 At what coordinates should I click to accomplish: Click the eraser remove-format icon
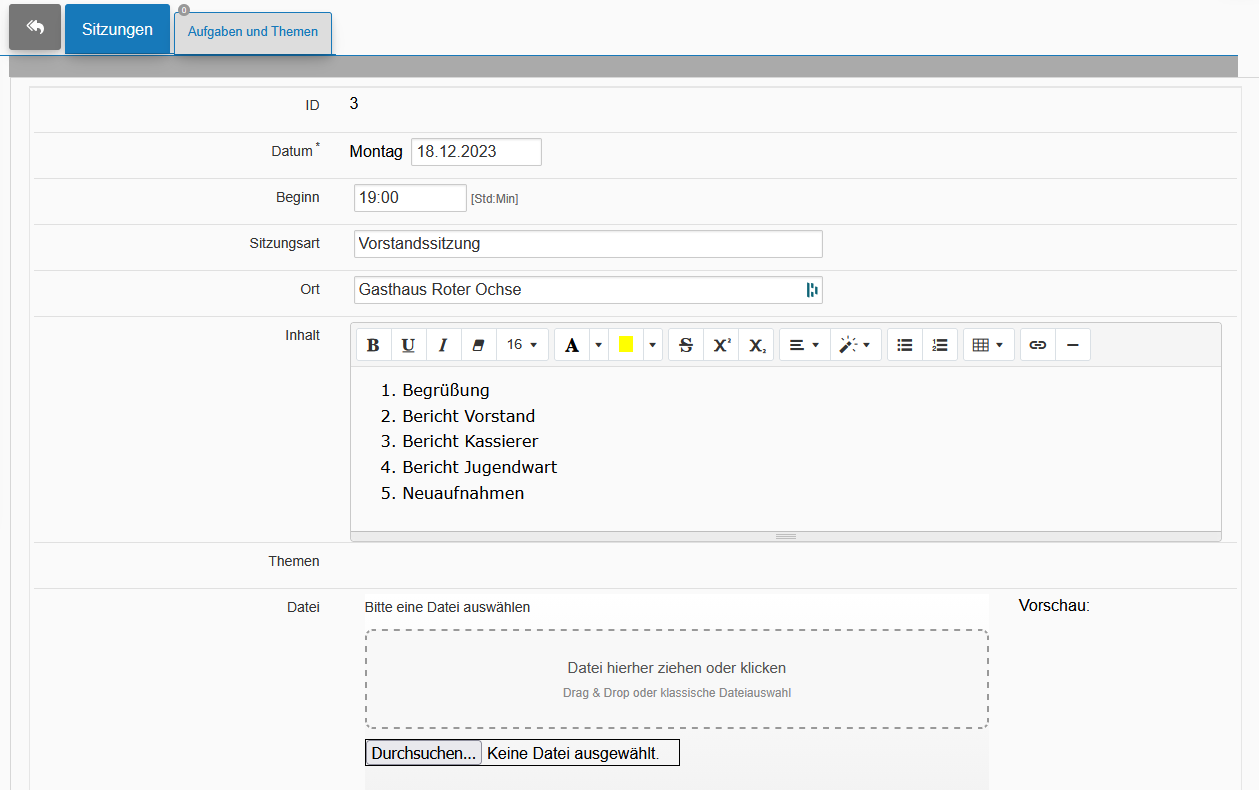pos(477,345)
